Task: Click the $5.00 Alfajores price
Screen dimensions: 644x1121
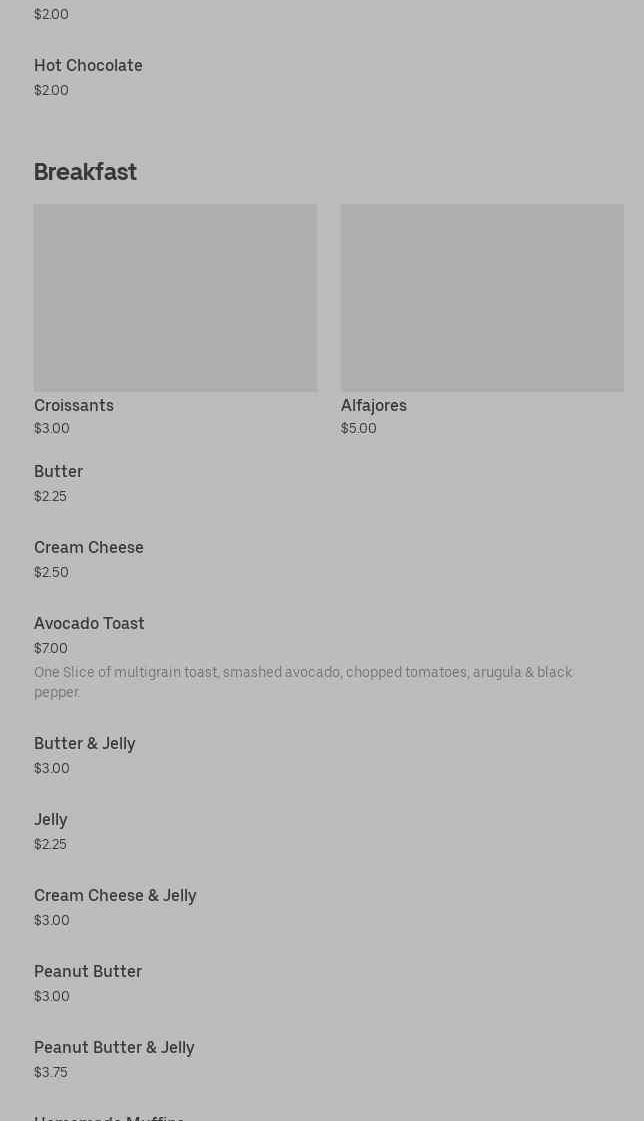Action: pyautogui.click(x=359, y=428)
